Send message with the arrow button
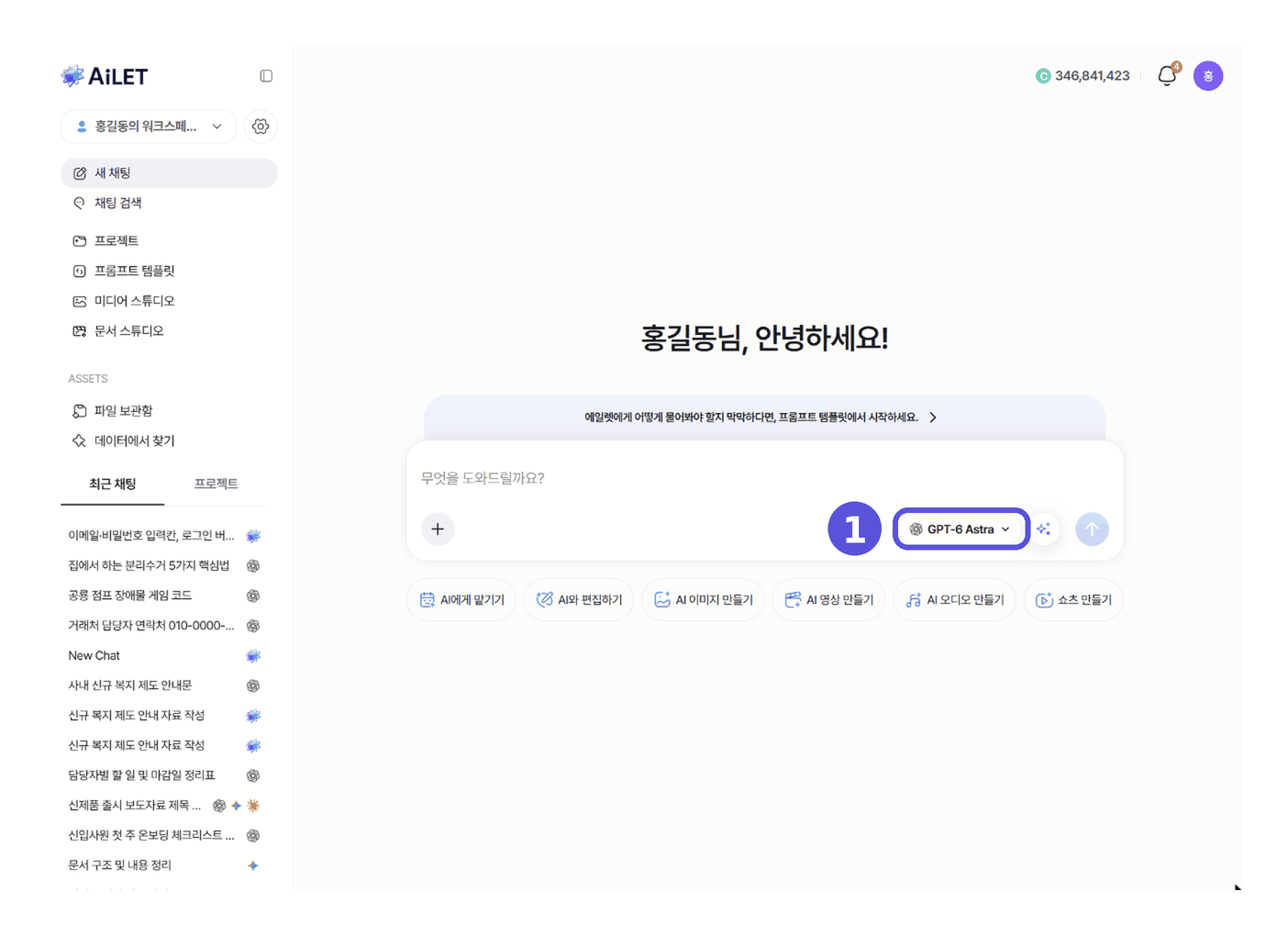Image resolution: width=1288 pixels, height=936 pixels. [x=1092, y=529]
